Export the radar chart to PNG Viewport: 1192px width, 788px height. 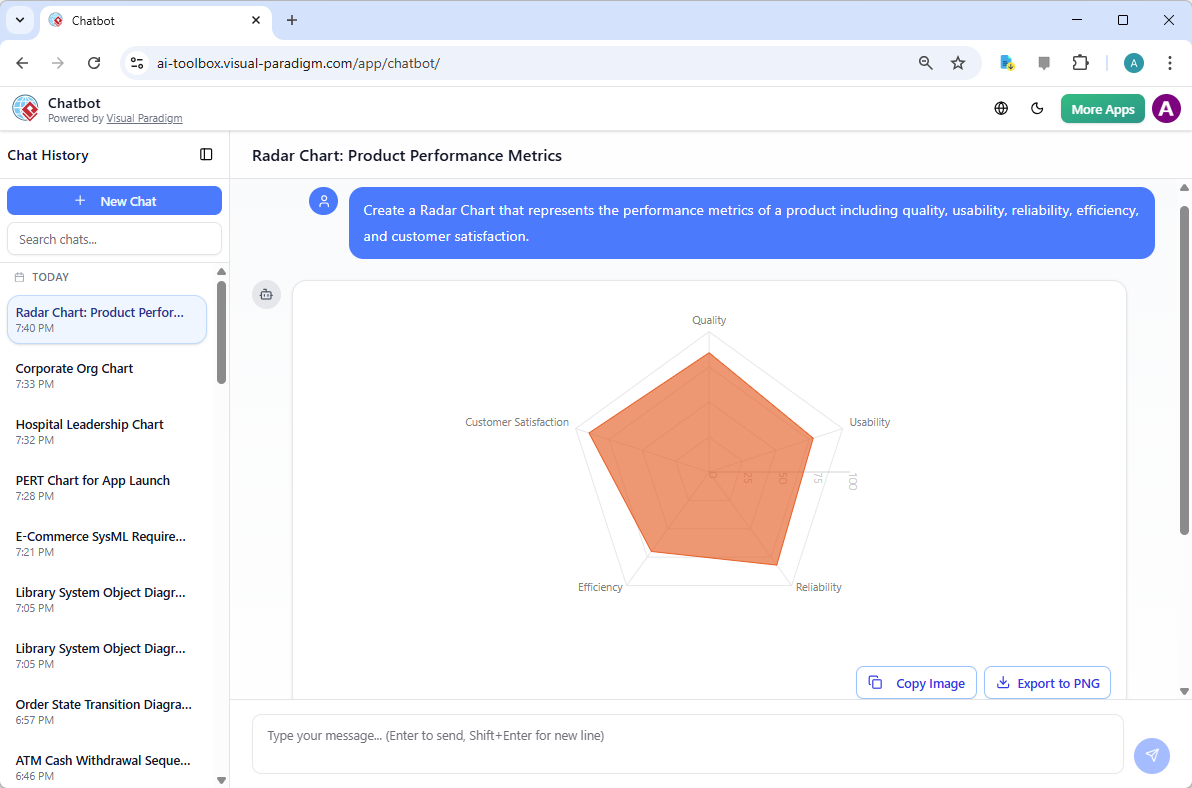click(1047, 682)
